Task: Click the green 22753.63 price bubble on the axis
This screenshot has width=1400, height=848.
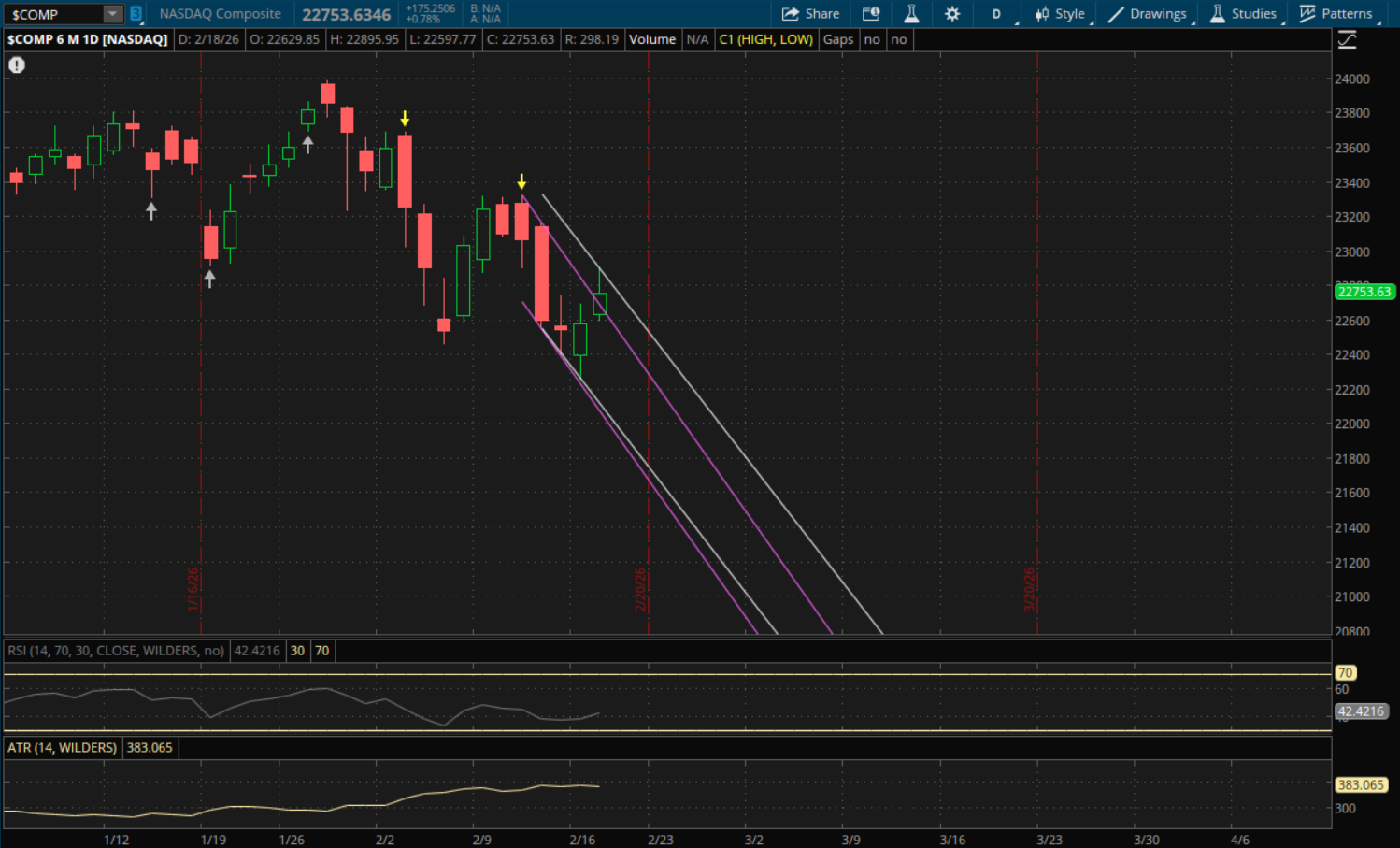Action: pos(1364,292)
